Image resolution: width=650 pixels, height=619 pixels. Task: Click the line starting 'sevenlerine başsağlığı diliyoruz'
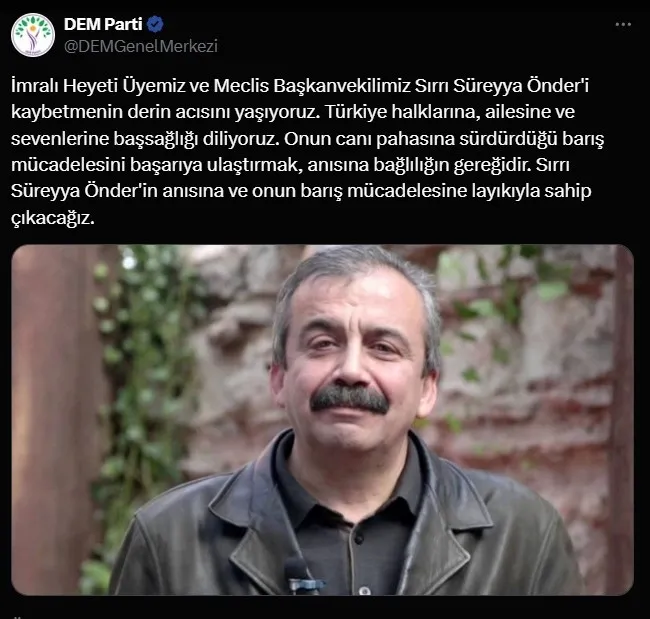click(307, 139)
